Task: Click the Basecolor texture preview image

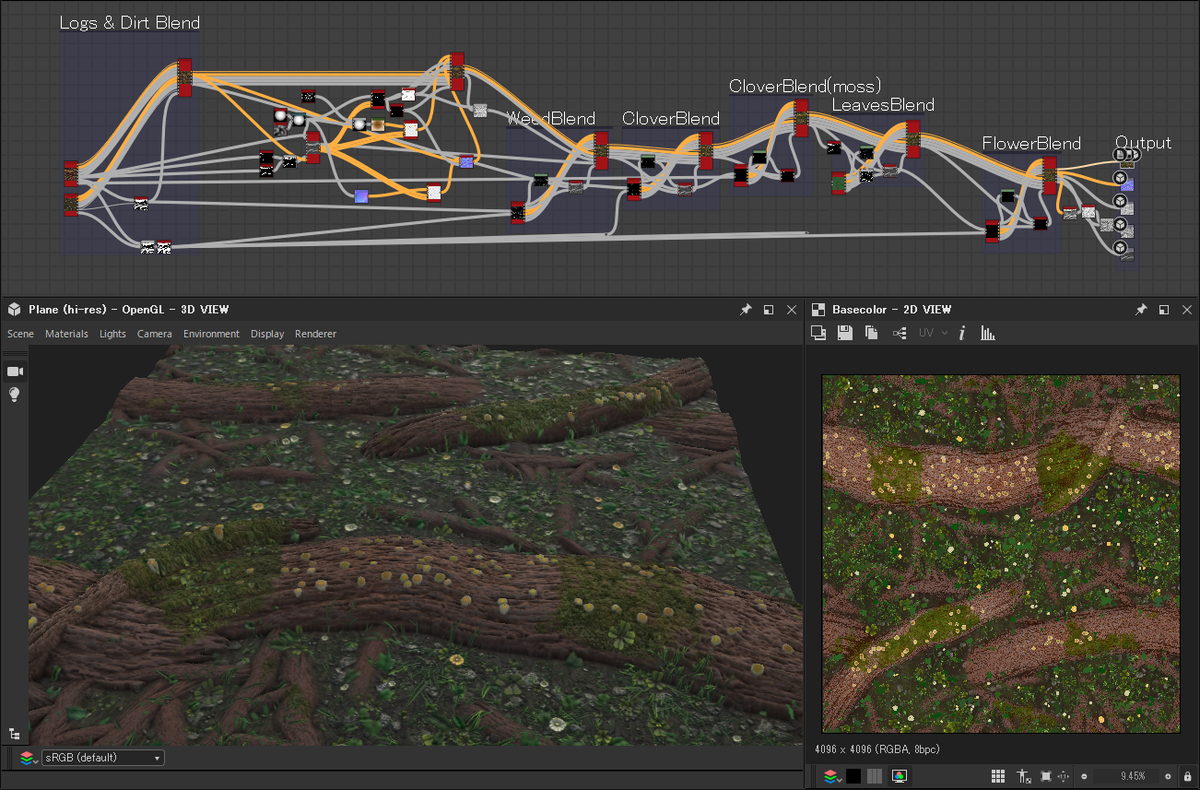Action: 1001,554
